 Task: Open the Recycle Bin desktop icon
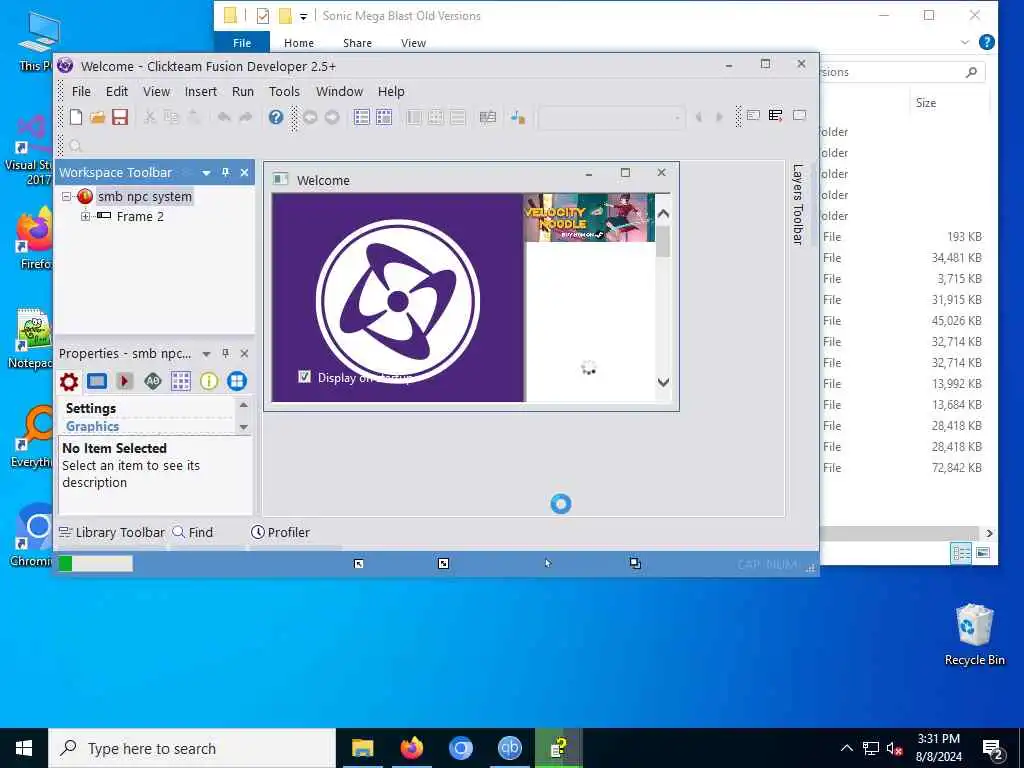[974, 635]
